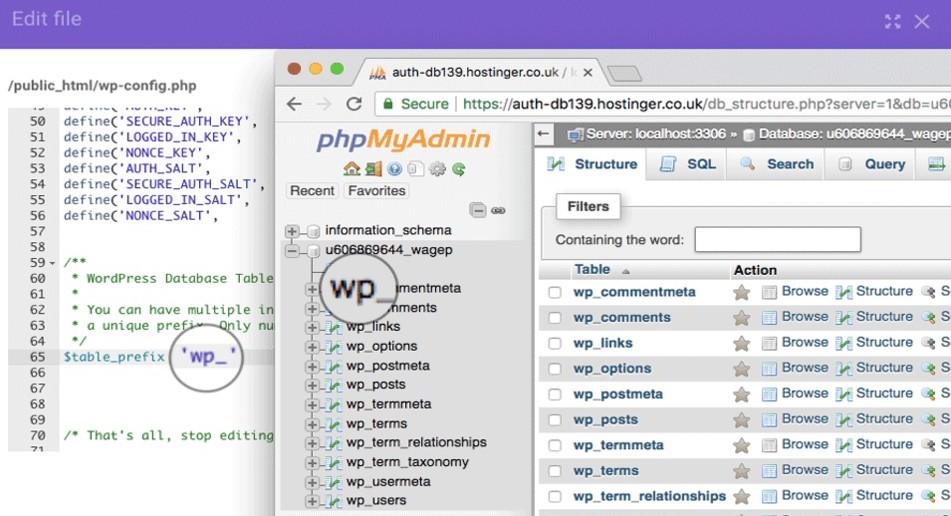Check the wp_commentmeta table checkbox

pyautogui.click(x=555, y=292)
